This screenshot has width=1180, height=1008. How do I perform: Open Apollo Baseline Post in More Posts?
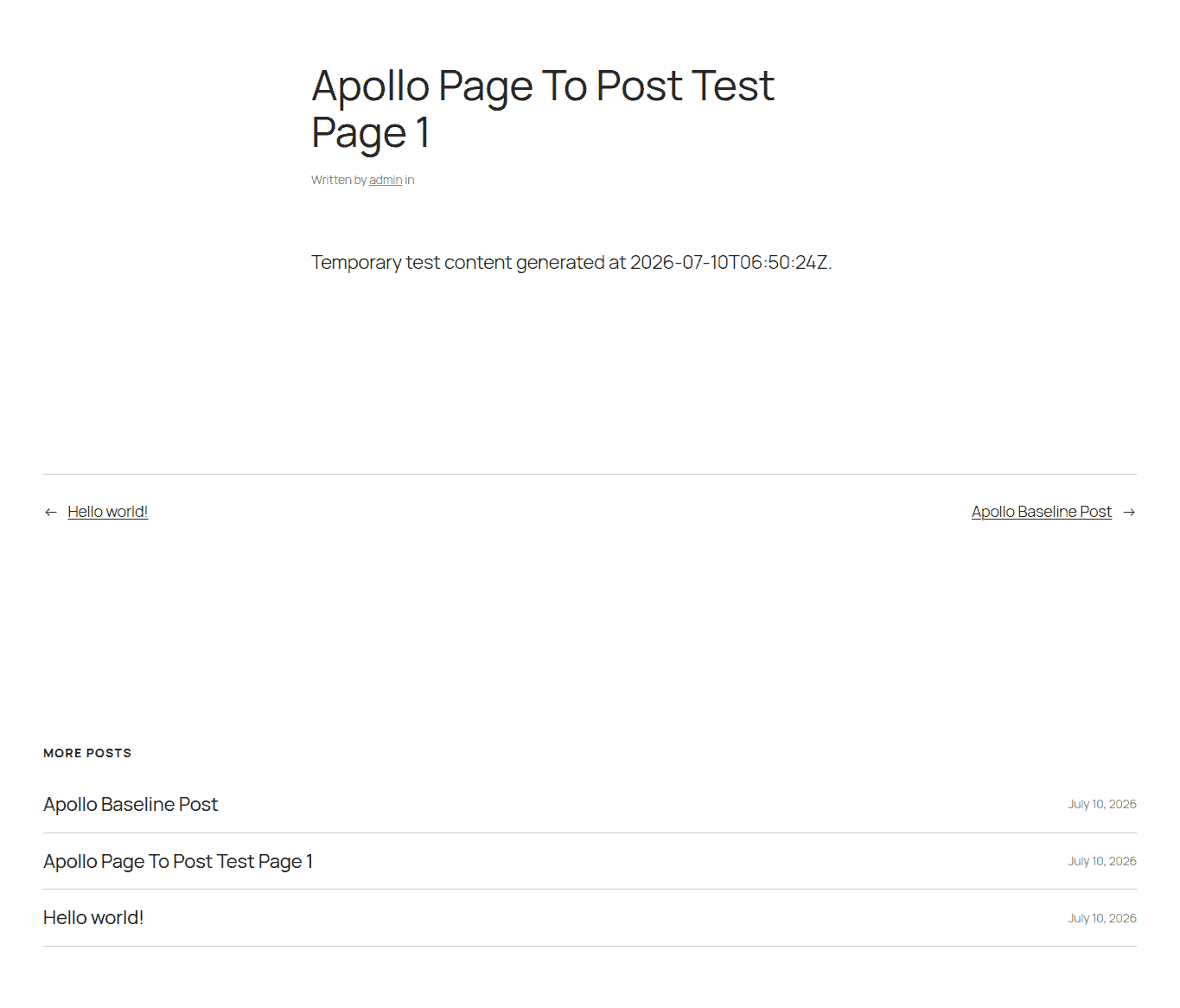[131, 804]
